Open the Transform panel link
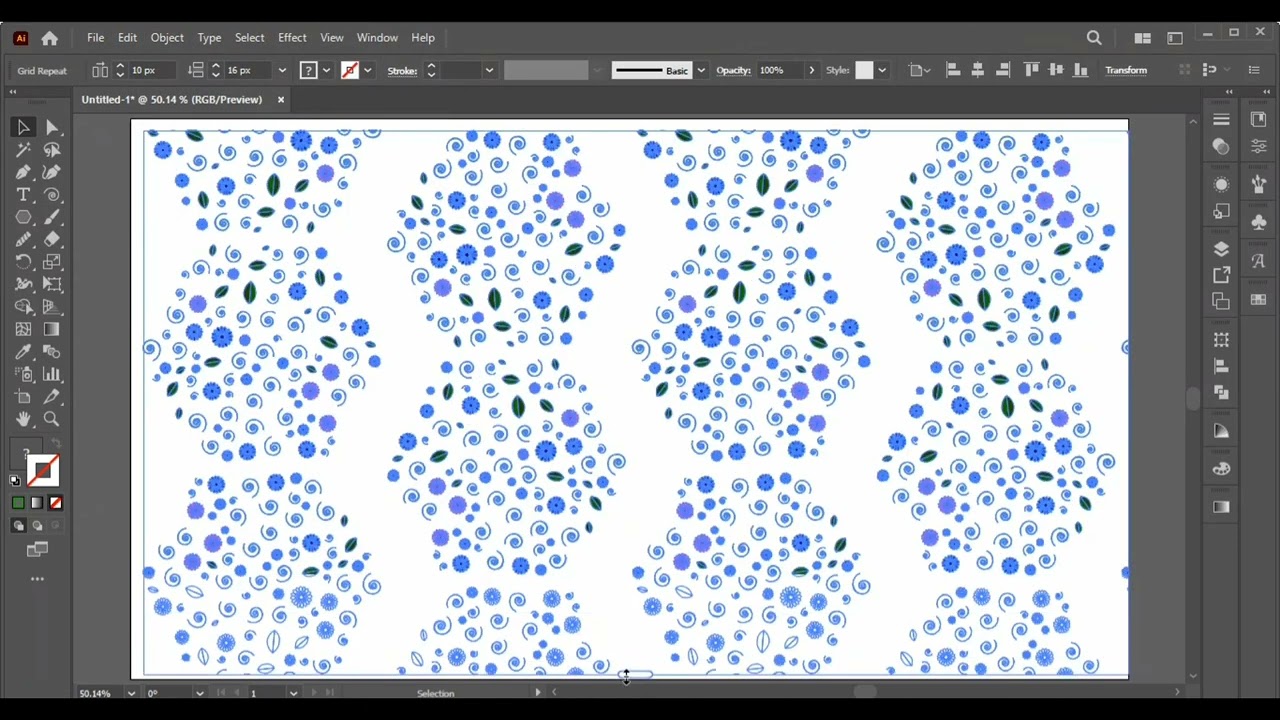Screen dimensions: 1280x720 tap(1126, 70)
